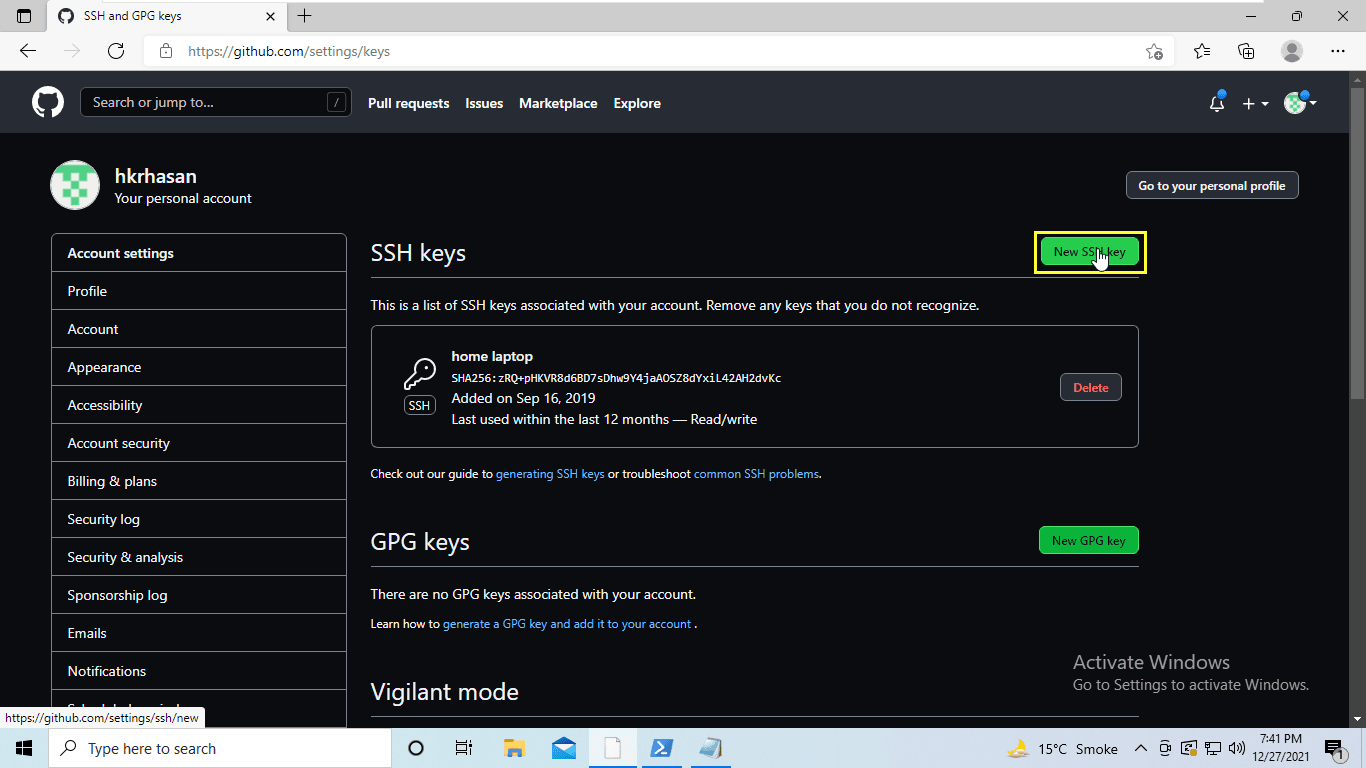The width and height of the screenshot is (1366, 768).
Task: Click the GitHub search or jump to field
Action: [216, 102]
